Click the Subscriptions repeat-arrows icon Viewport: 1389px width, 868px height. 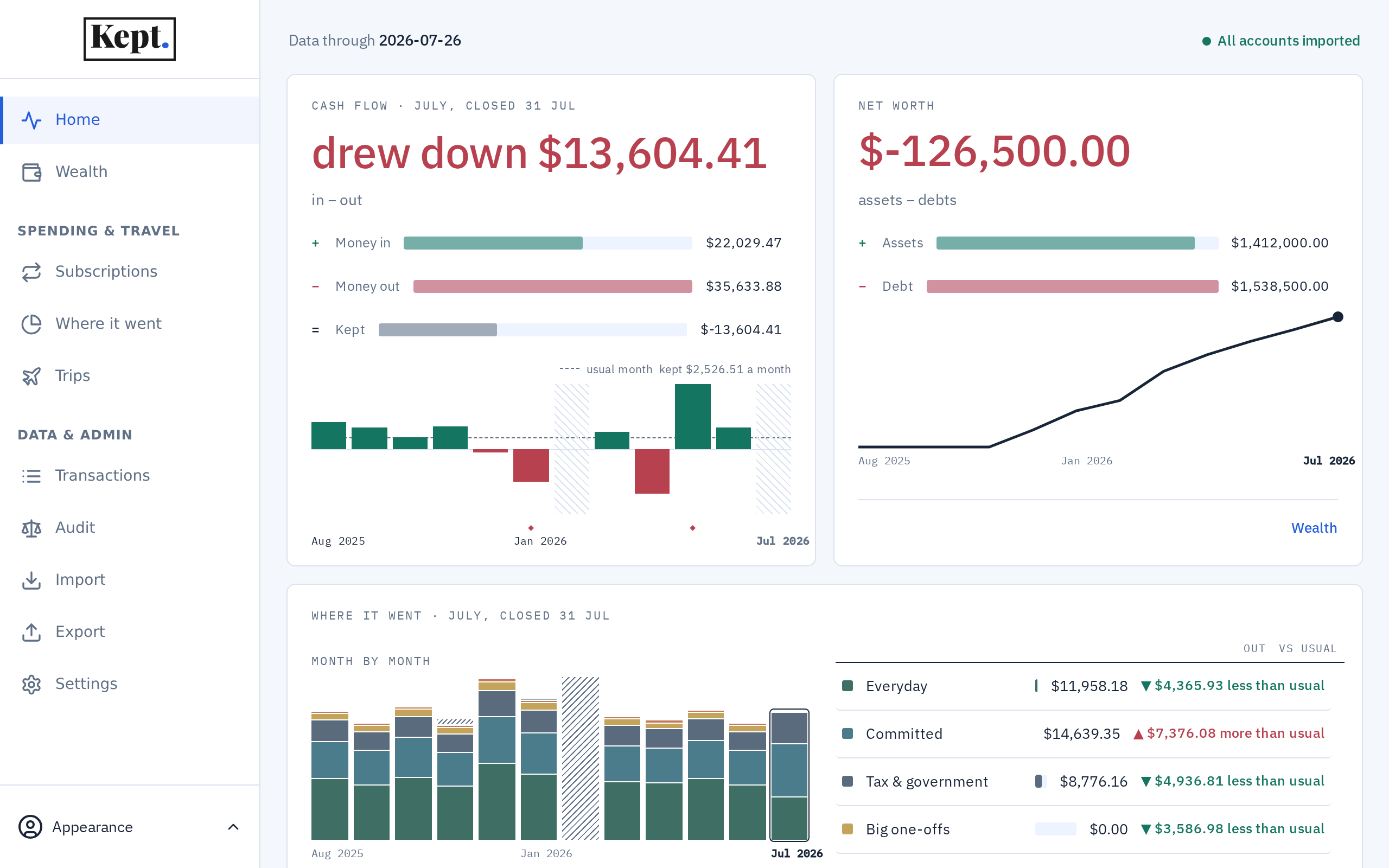(x=31, y=272)
